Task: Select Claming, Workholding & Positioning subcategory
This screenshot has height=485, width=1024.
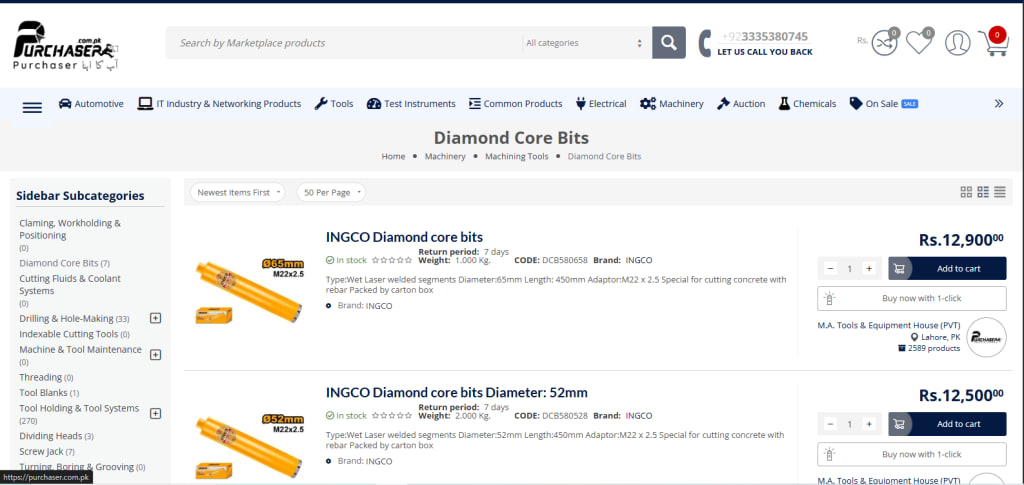Action: (x=70, y=229)
